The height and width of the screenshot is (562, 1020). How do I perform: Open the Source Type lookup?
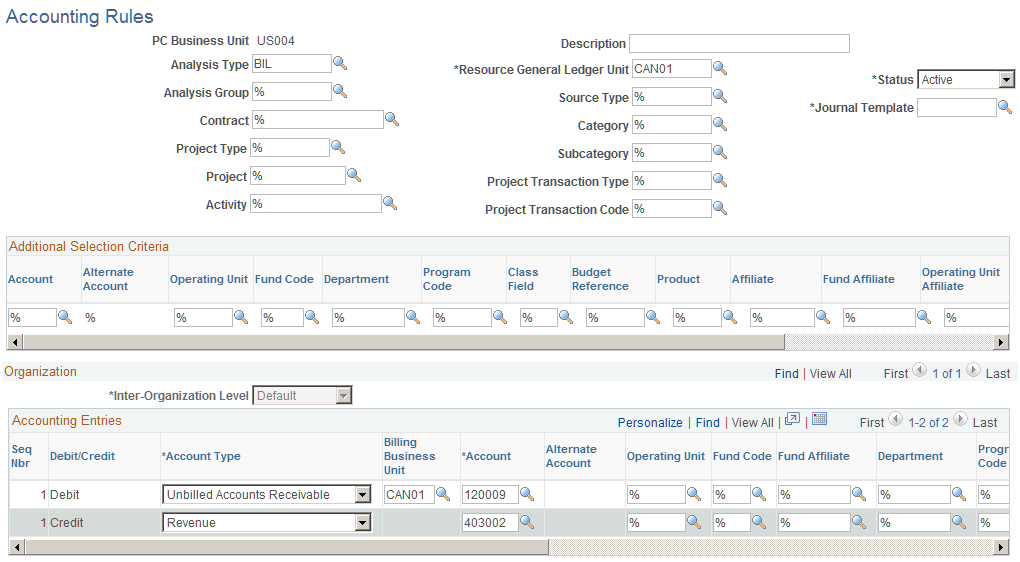719,96
